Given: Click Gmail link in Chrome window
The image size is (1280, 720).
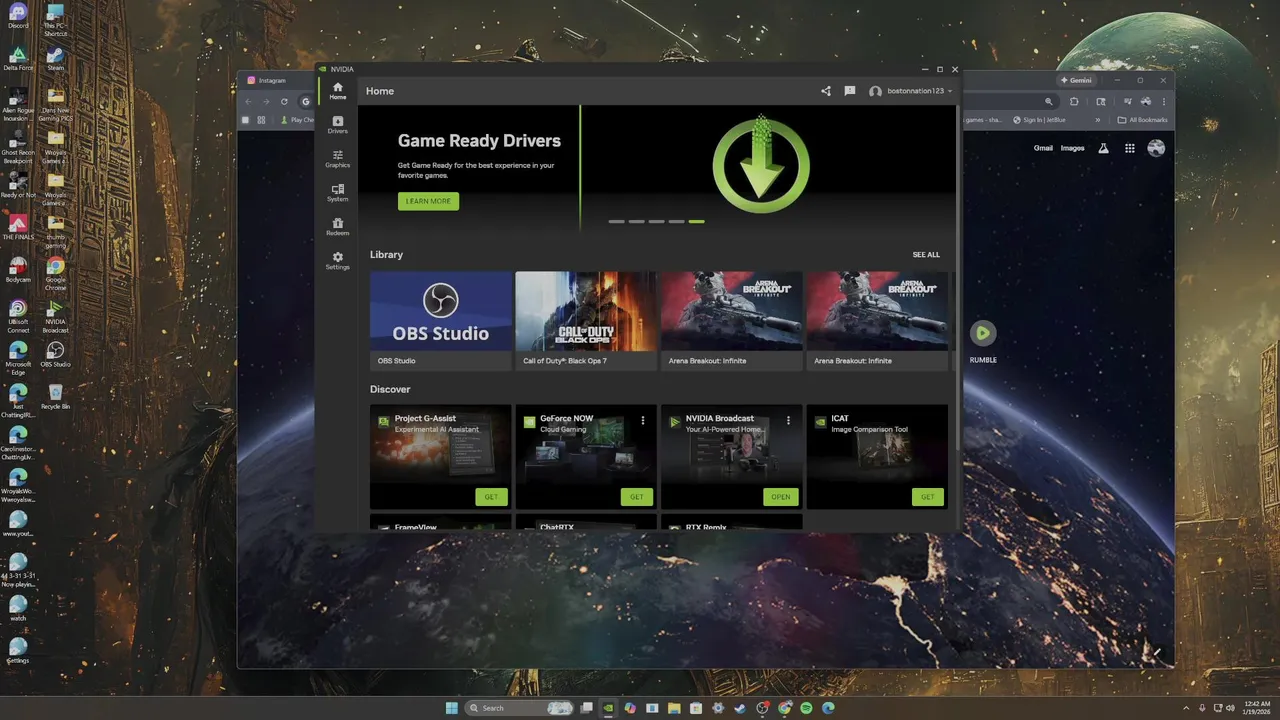Looking at the screenshot, I should [x=1043, y=148].
